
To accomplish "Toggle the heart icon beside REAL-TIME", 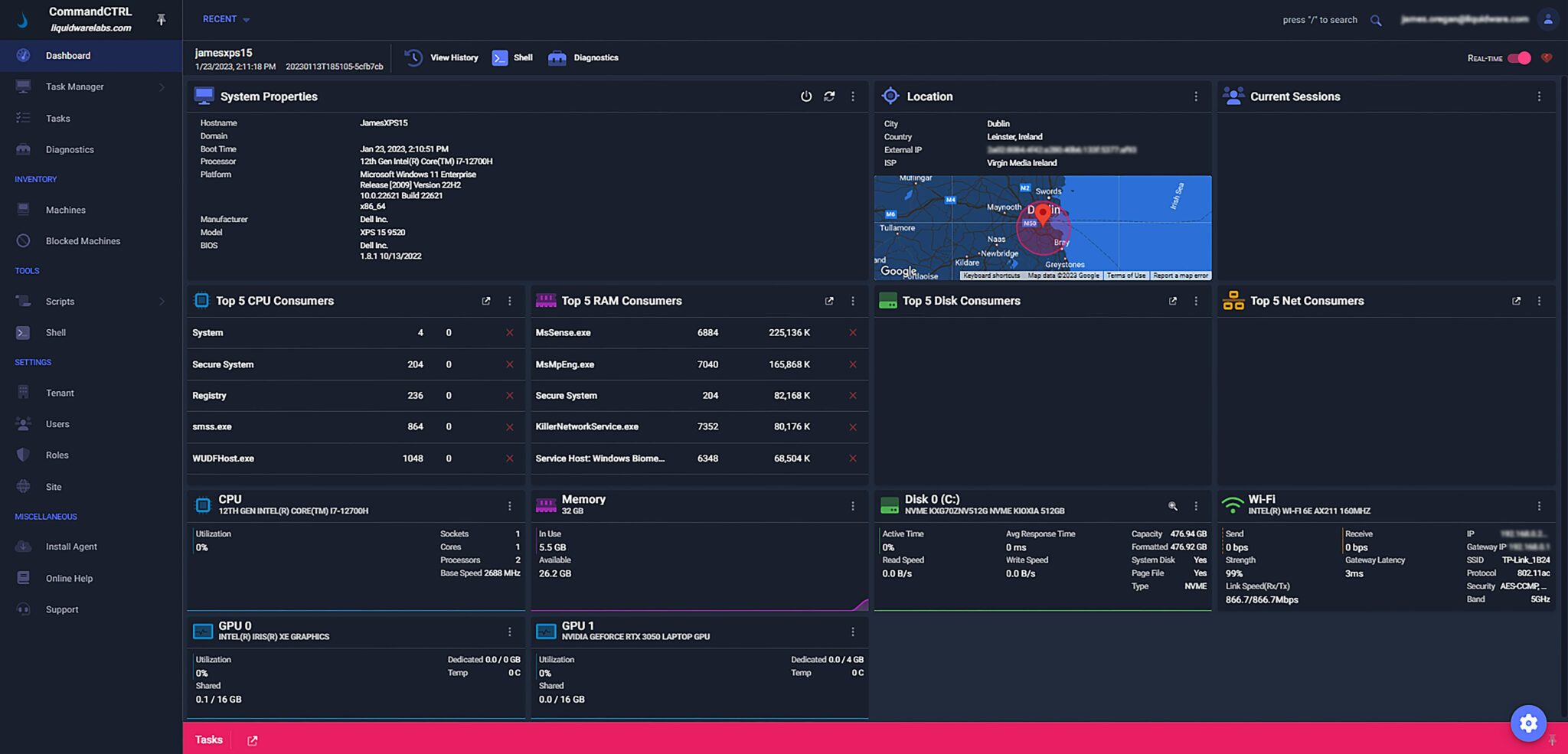I will [1547, 57].
